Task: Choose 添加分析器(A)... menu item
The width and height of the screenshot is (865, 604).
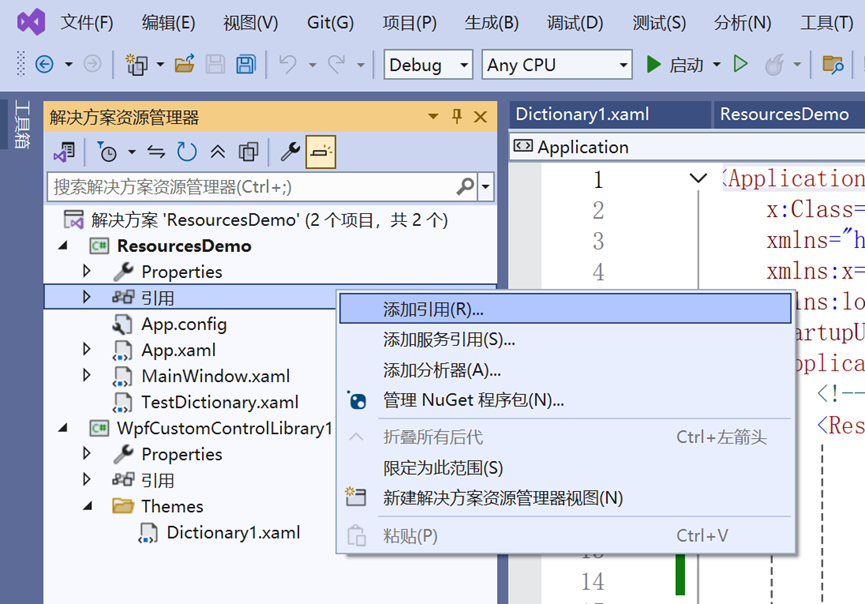Action: (x=565, y=370)
